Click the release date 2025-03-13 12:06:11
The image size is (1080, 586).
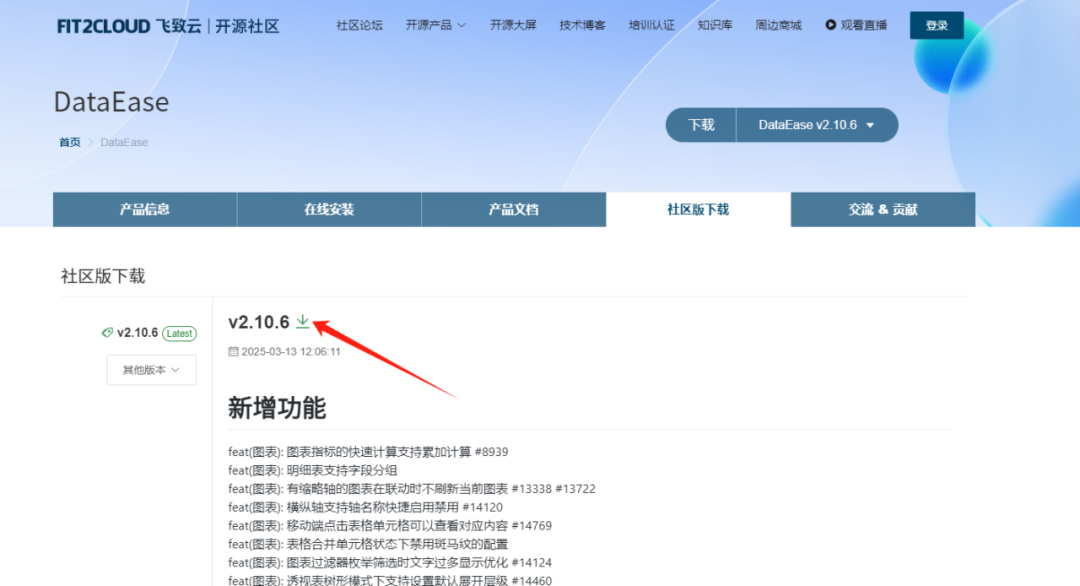(x=291, y=351)
